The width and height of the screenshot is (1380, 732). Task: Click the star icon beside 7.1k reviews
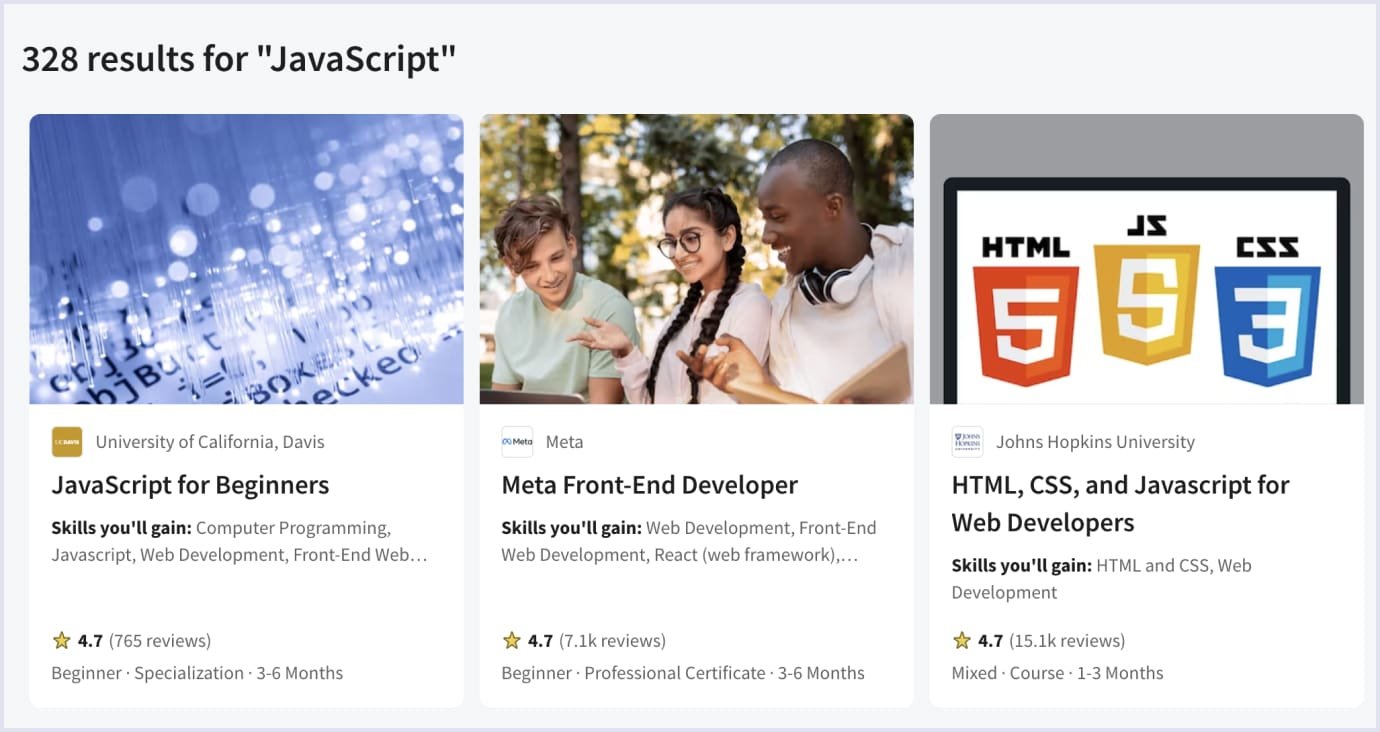512,640
